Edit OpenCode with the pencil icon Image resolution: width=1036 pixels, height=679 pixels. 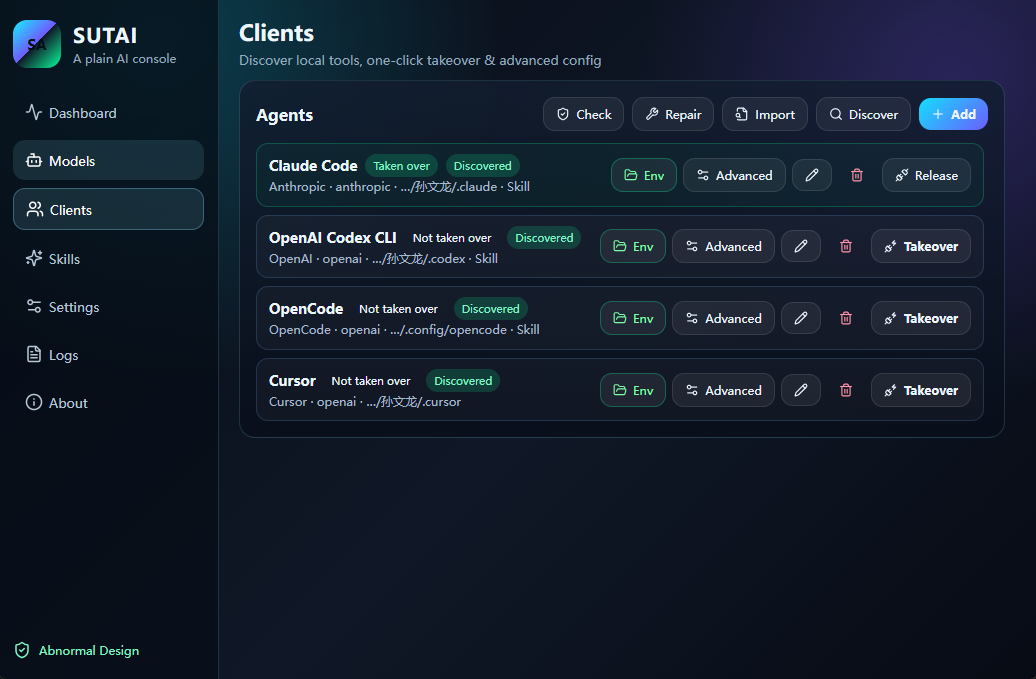coord(801,318)
